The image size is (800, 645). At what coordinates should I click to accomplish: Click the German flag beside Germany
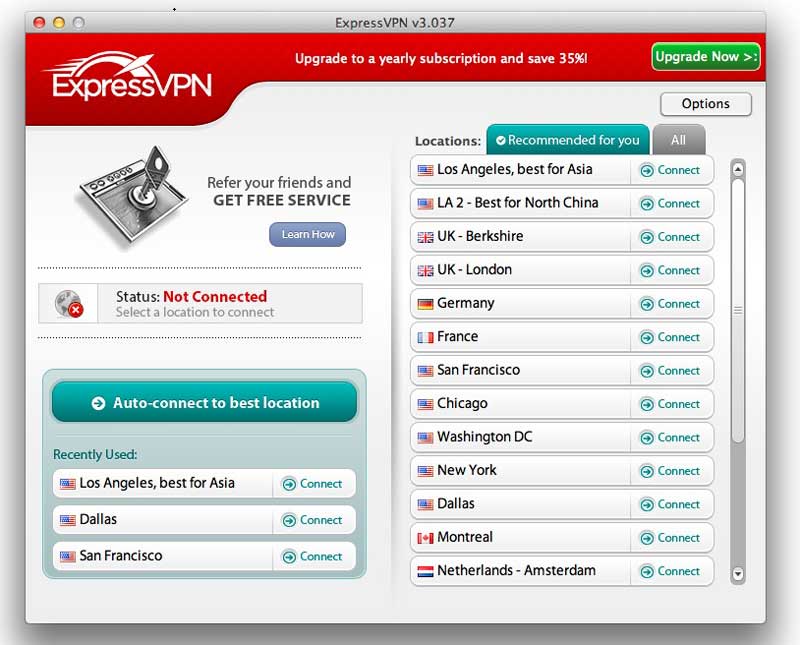coord(424,304)
